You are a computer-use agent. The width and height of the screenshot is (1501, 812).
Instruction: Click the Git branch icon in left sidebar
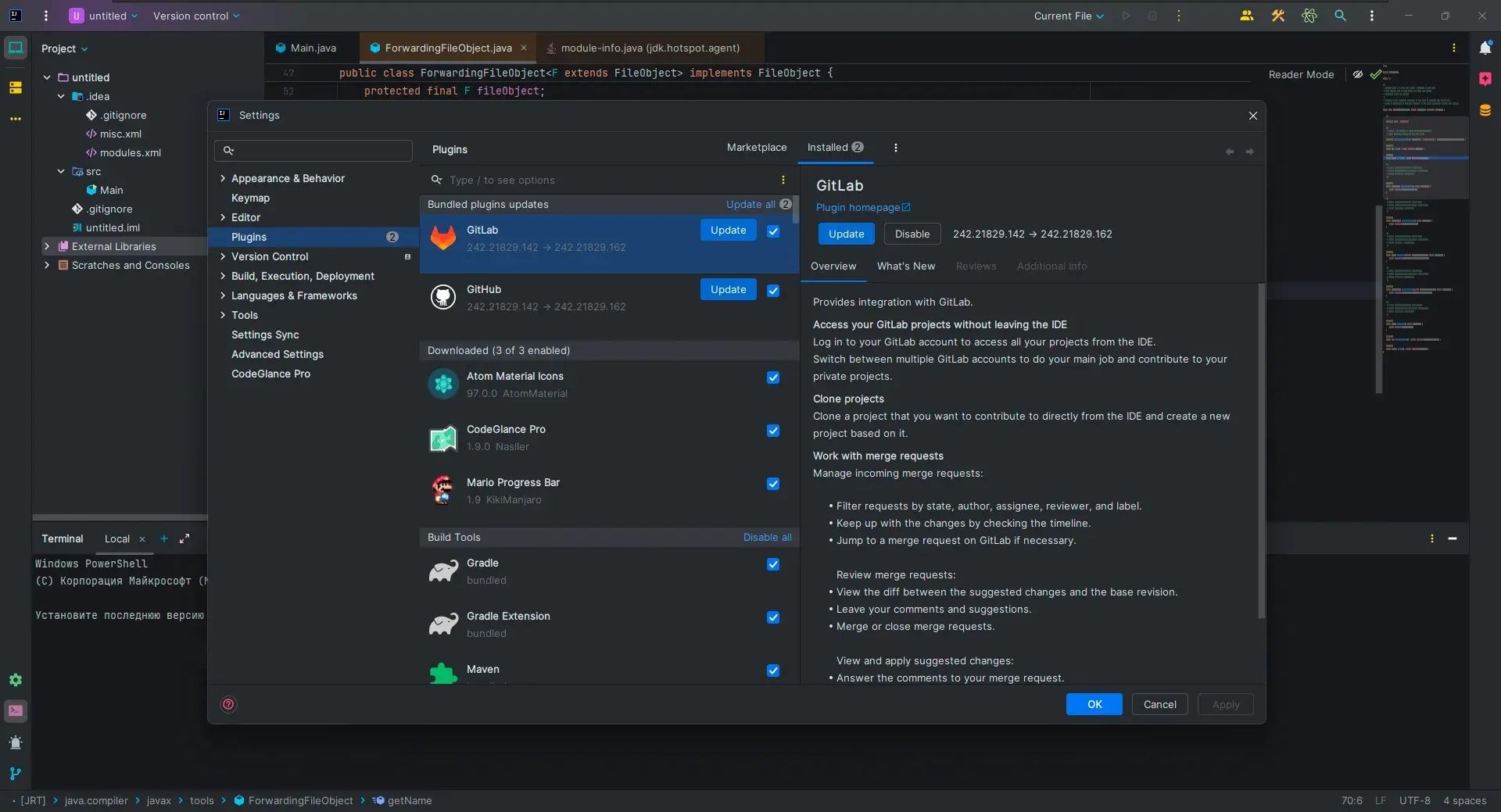16,774
